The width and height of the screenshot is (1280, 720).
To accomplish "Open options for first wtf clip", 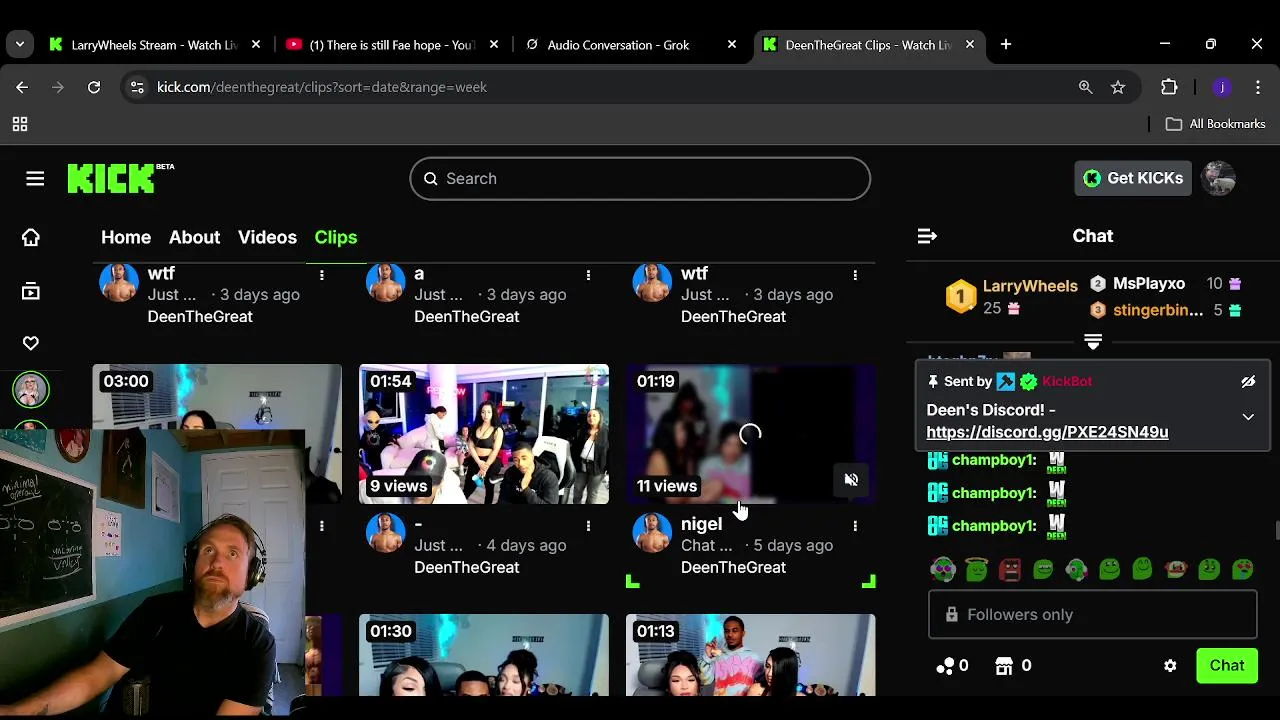I will [321, 274].
